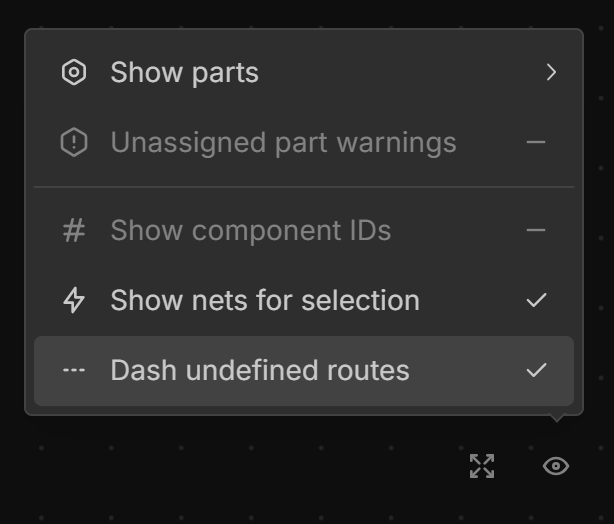Click the dashed line icon for undefined routes
The height and width of the screenshot is (524, 614).
tap(74, 370)
